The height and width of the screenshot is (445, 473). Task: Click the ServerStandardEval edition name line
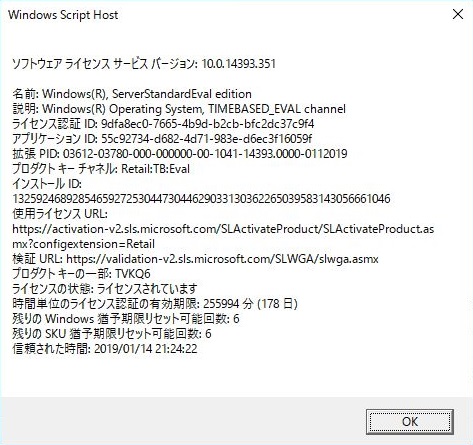coord(132,94)
